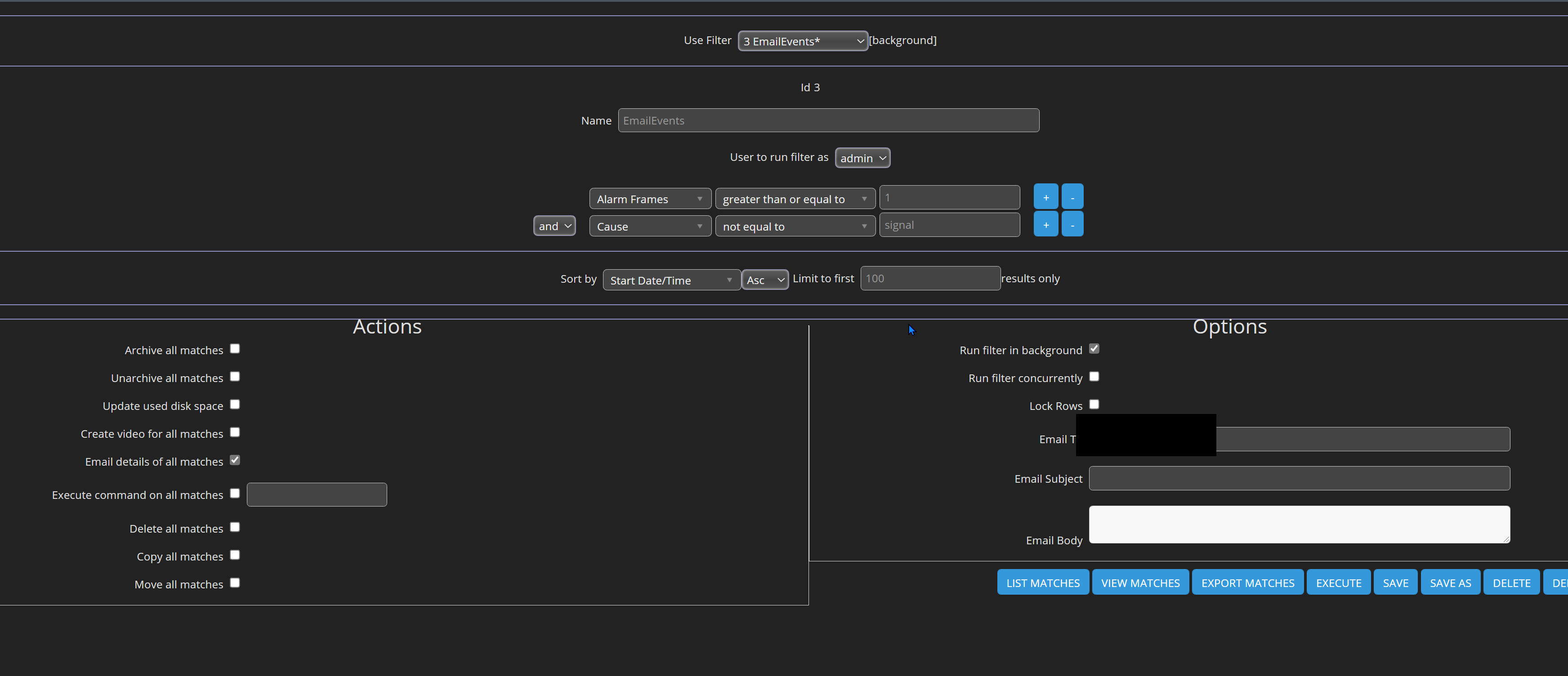
Task: Click the 'Id 3' text
Action: [x=809, y=88]
